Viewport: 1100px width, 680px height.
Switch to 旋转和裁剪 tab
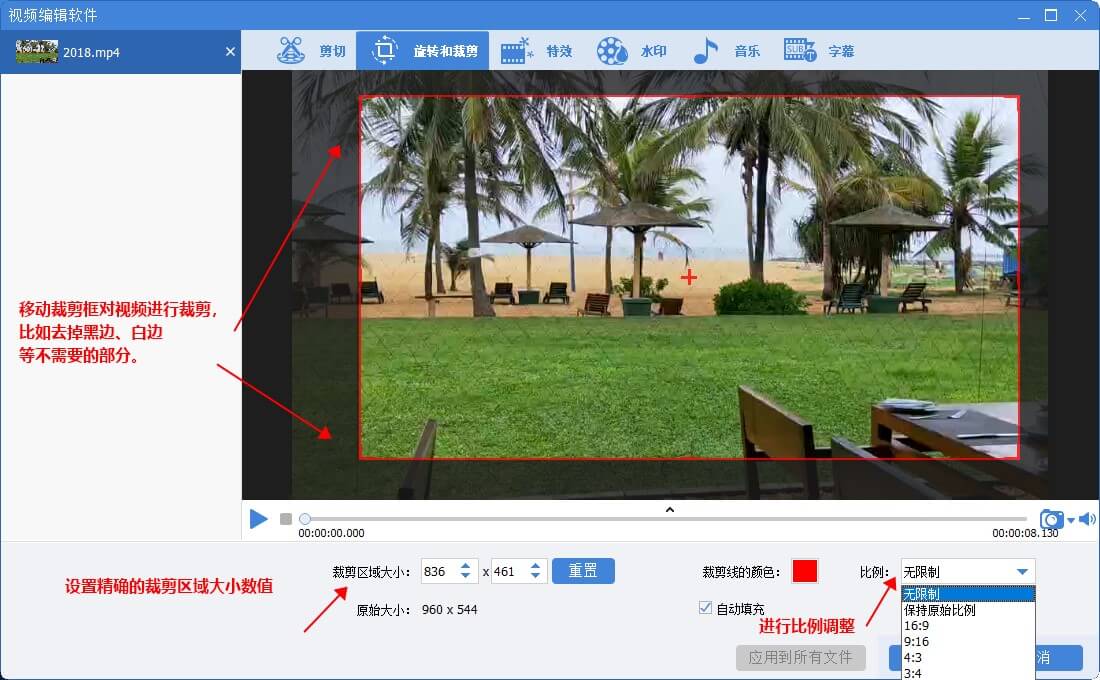coord(423,51)
